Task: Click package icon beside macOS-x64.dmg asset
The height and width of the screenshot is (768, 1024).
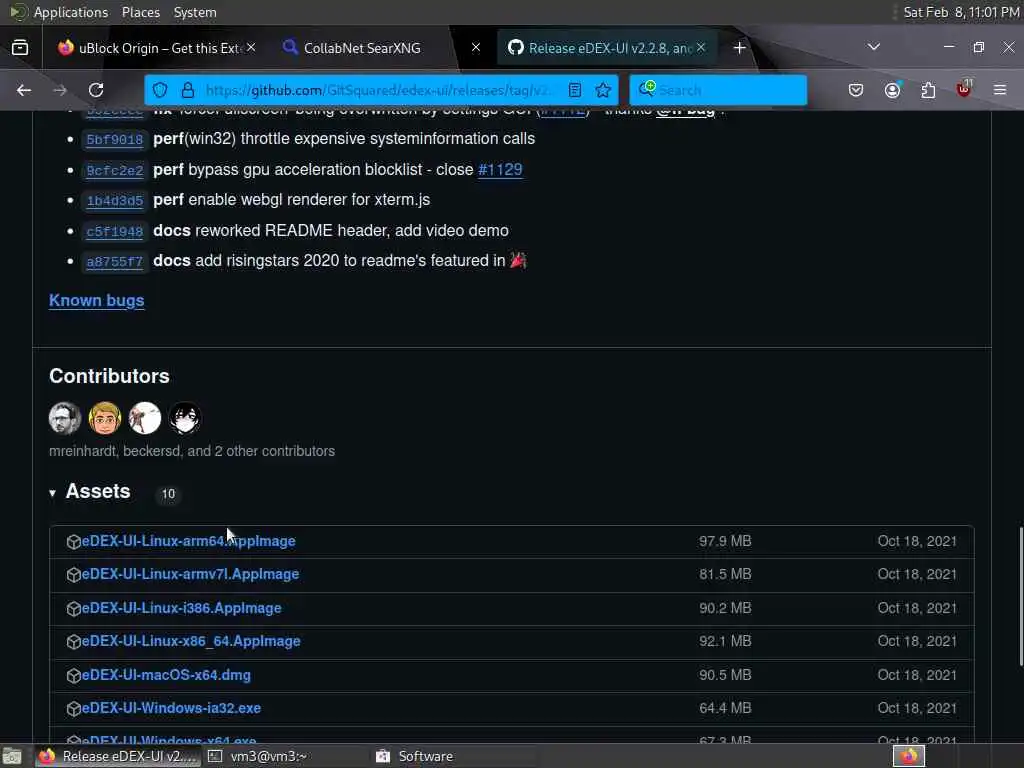Action: tap(73, 676)
